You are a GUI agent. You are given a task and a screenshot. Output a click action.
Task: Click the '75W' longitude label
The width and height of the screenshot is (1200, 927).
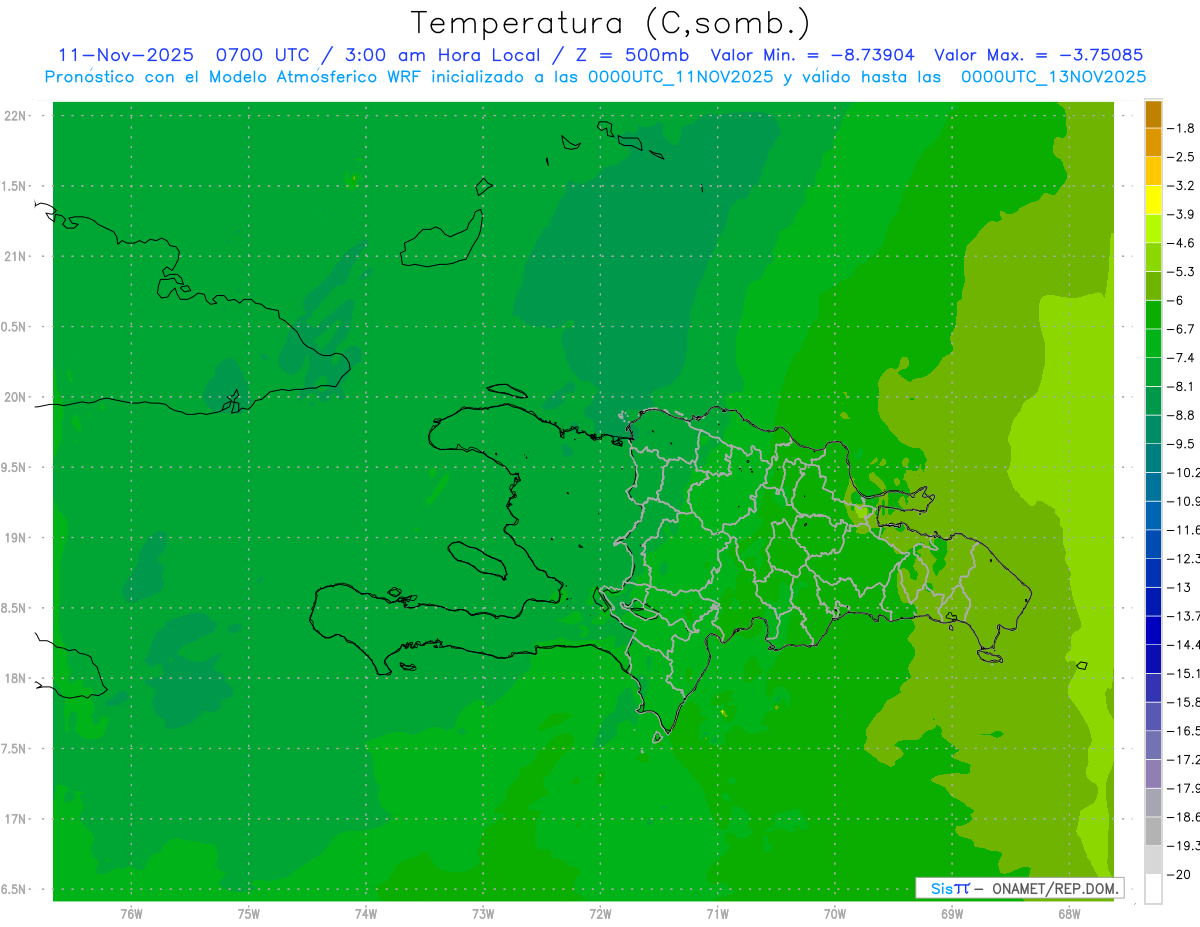(x=249, y=913)
